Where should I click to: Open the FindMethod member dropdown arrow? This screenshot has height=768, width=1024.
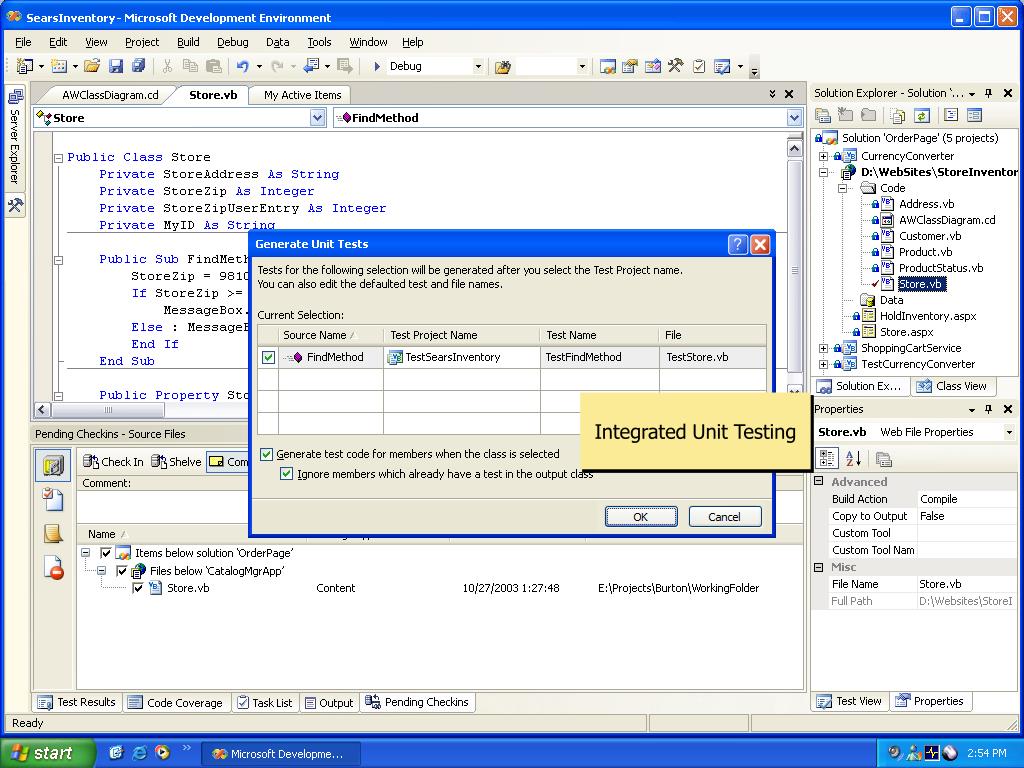tap(794, 118)
